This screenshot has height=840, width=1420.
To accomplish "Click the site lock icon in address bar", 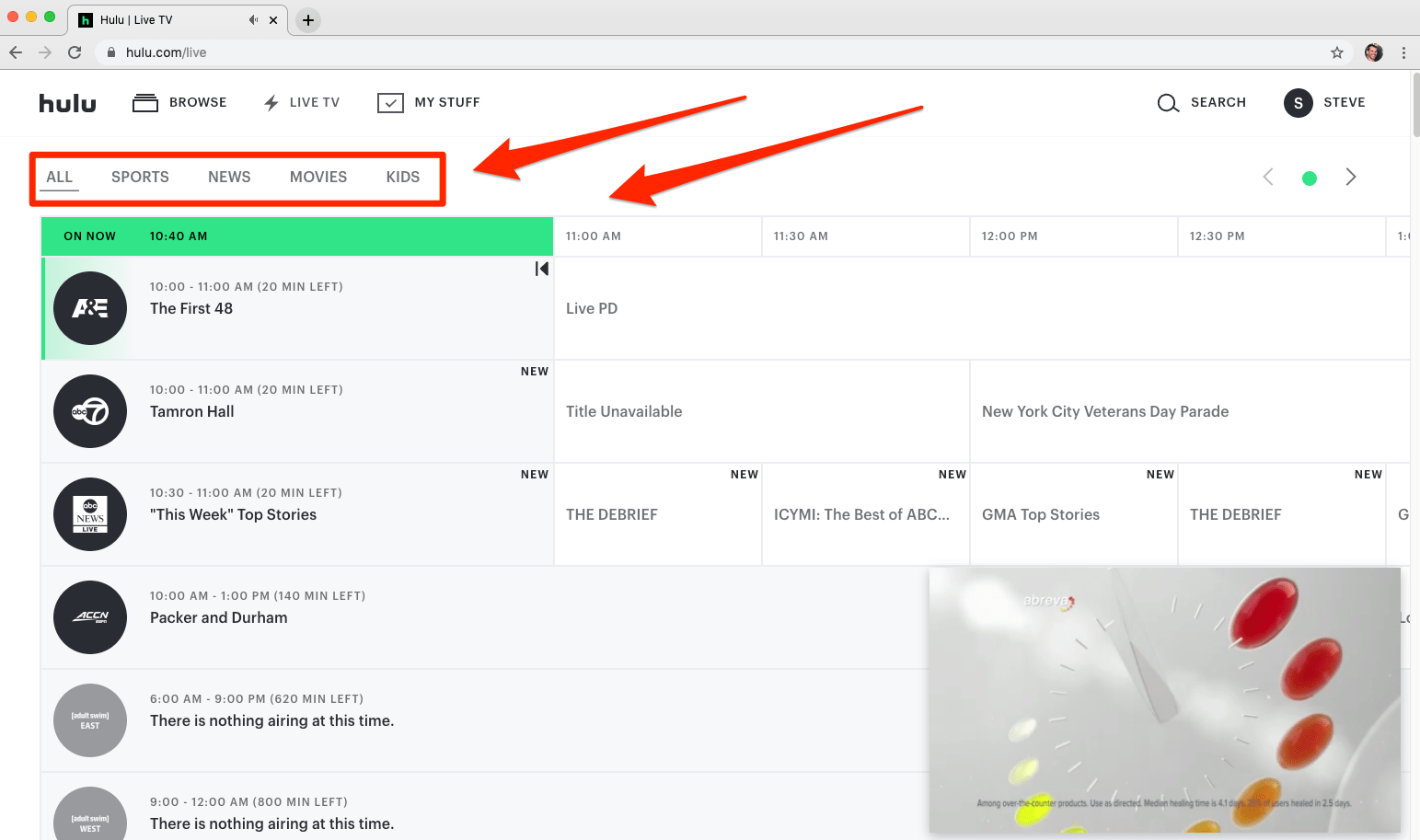I will tap(110, 52).
